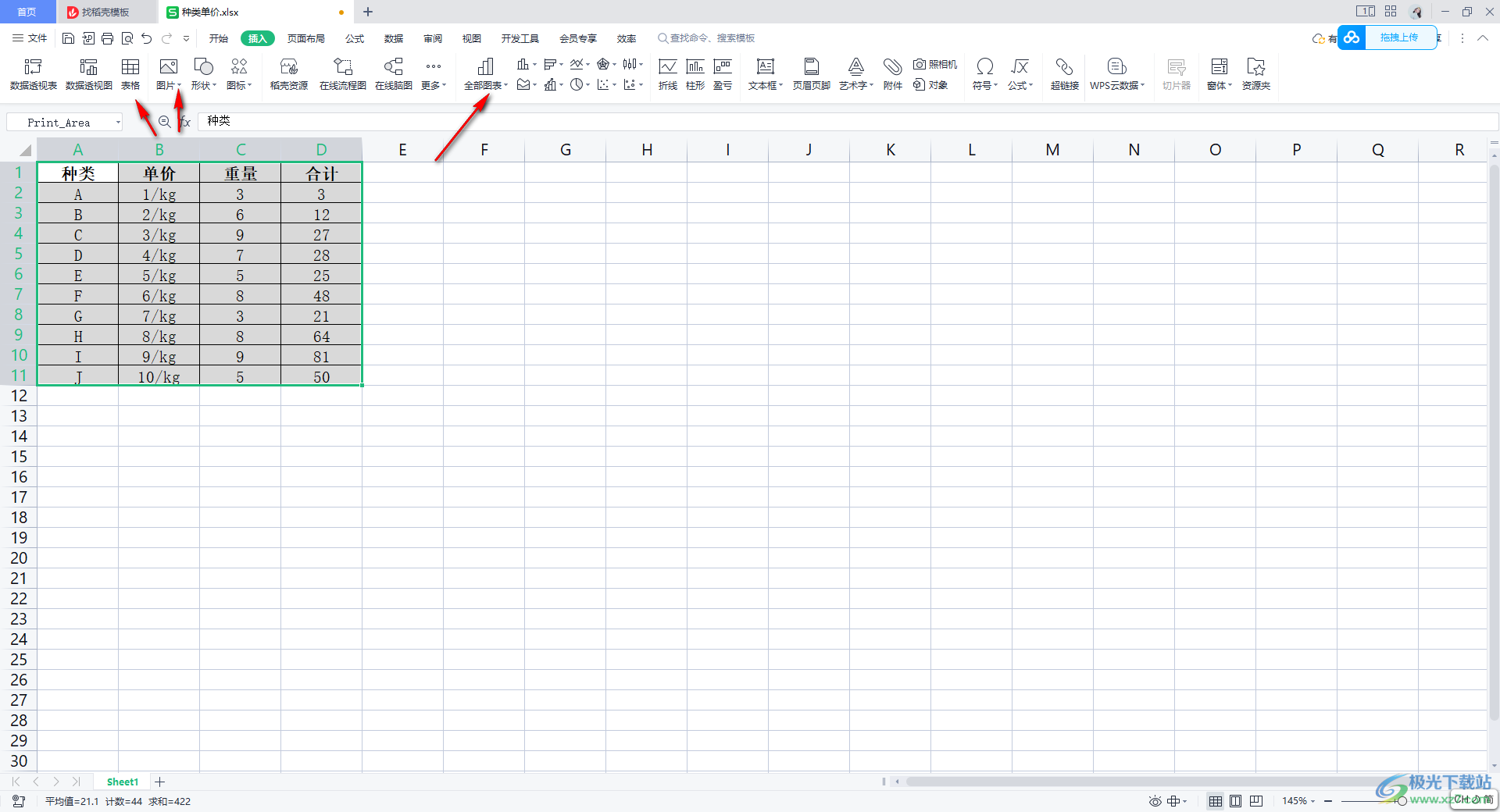Image resolution: width=1500 pixels, height=812 pixels.
Task: Open the 数据 ribbon tab
Action: click(394, 38)
